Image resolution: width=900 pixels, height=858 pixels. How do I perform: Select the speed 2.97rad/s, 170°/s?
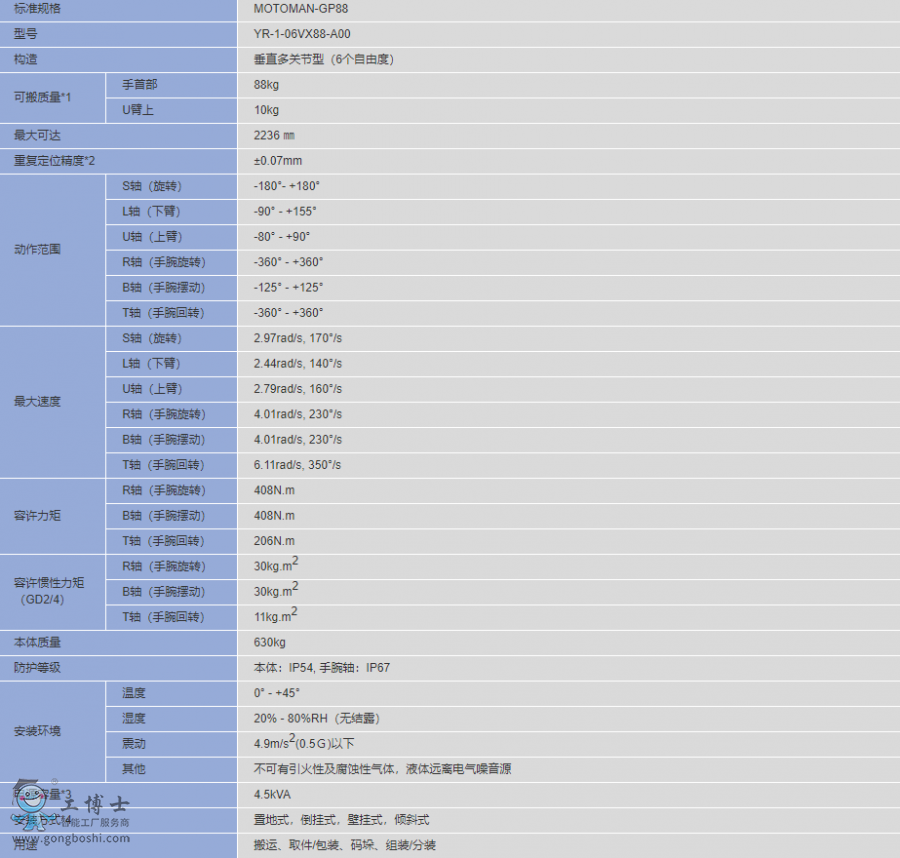click(298, 338)
